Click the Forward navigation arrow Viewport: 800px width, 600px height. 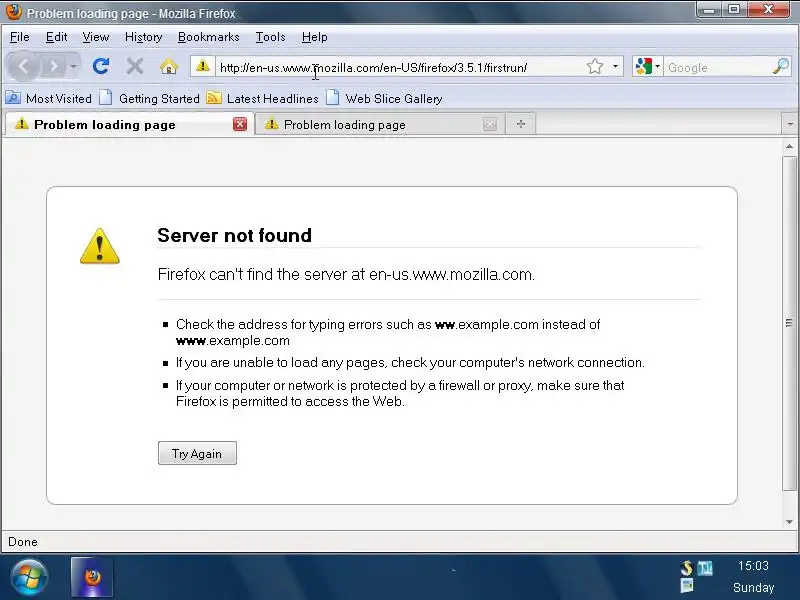(54, 66)
